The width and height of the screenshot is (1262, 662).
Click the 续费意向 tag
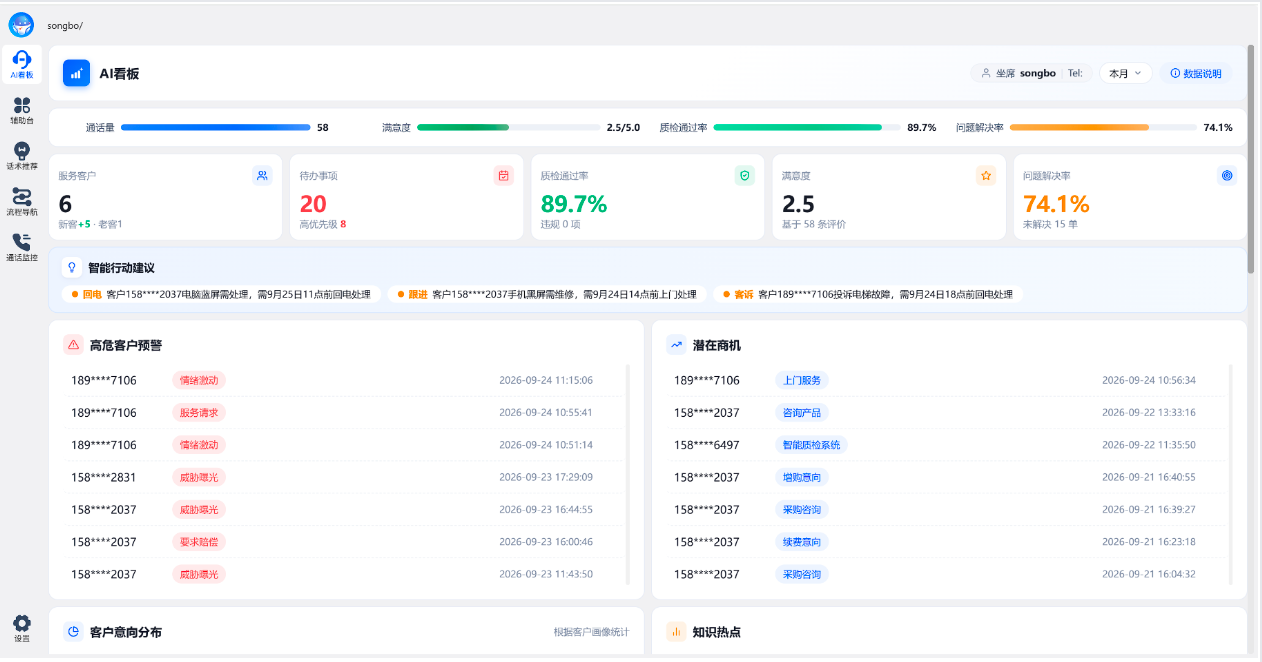[802, 542]
